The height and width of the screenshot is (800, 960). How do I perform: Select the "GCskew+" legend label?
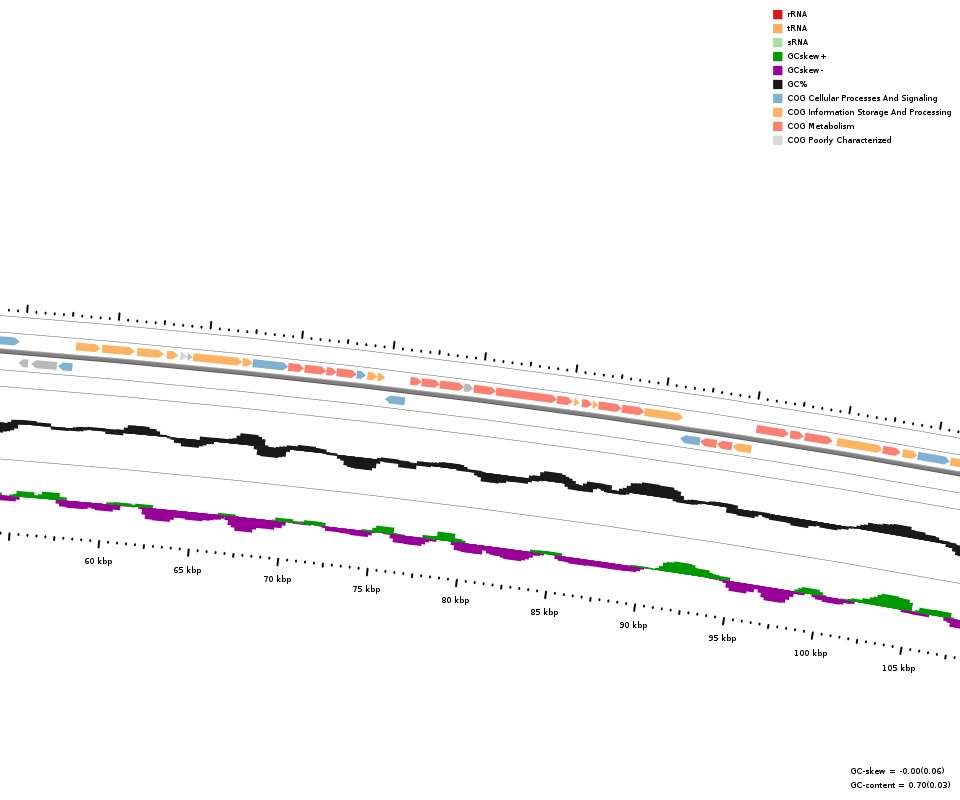(807, 56)
